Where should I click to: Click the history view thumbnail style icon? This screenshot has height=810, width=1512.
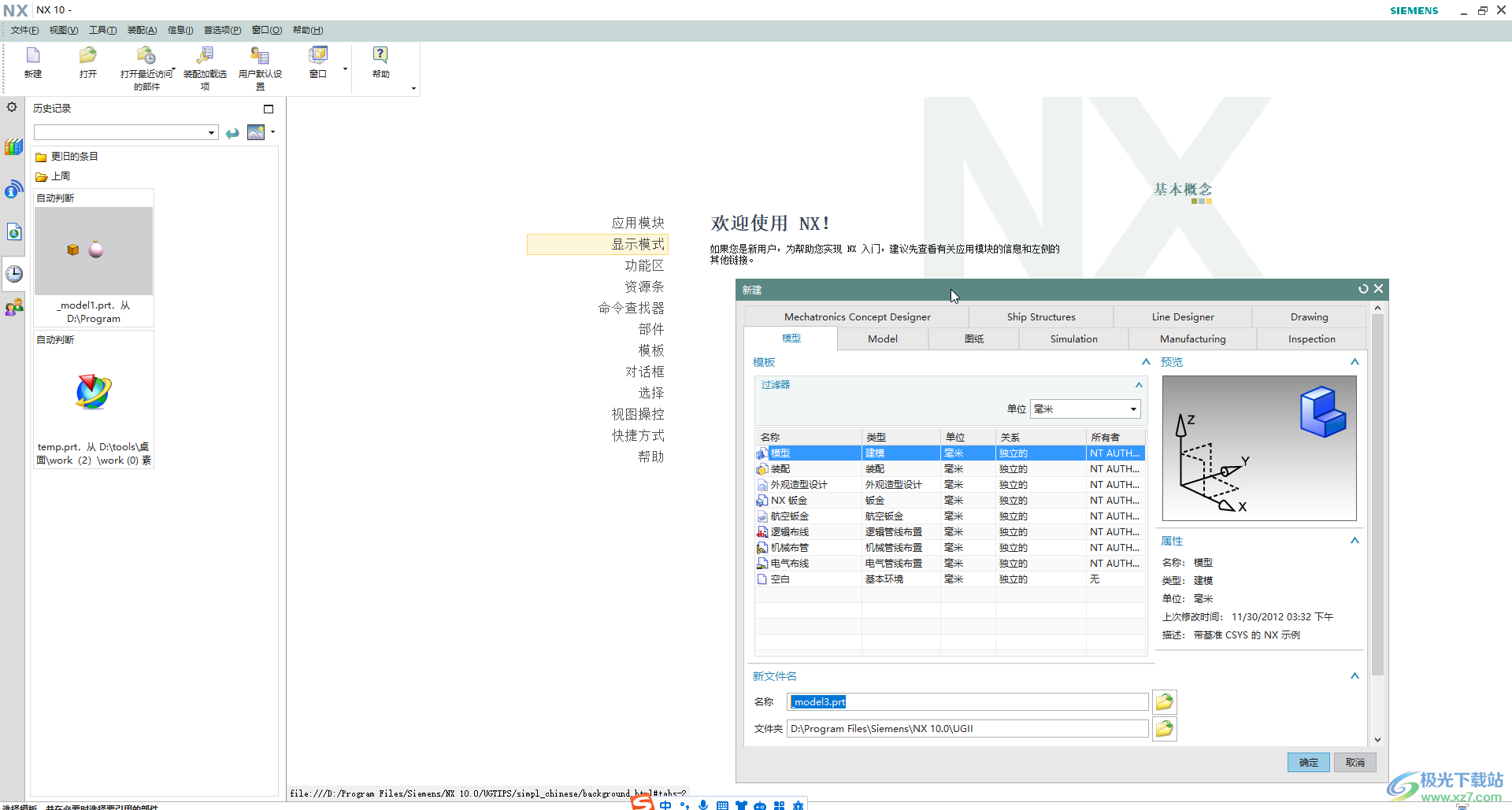[256, 132]
